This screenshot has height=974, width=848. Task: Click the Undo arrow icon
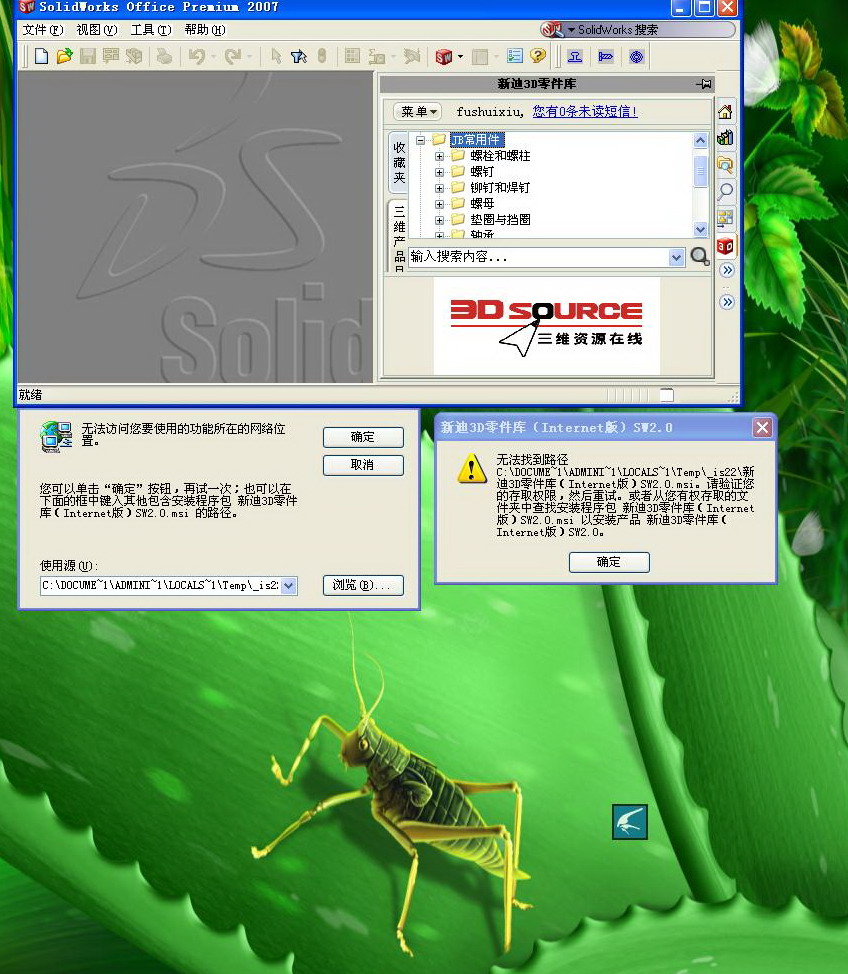[x=197, y=57]
